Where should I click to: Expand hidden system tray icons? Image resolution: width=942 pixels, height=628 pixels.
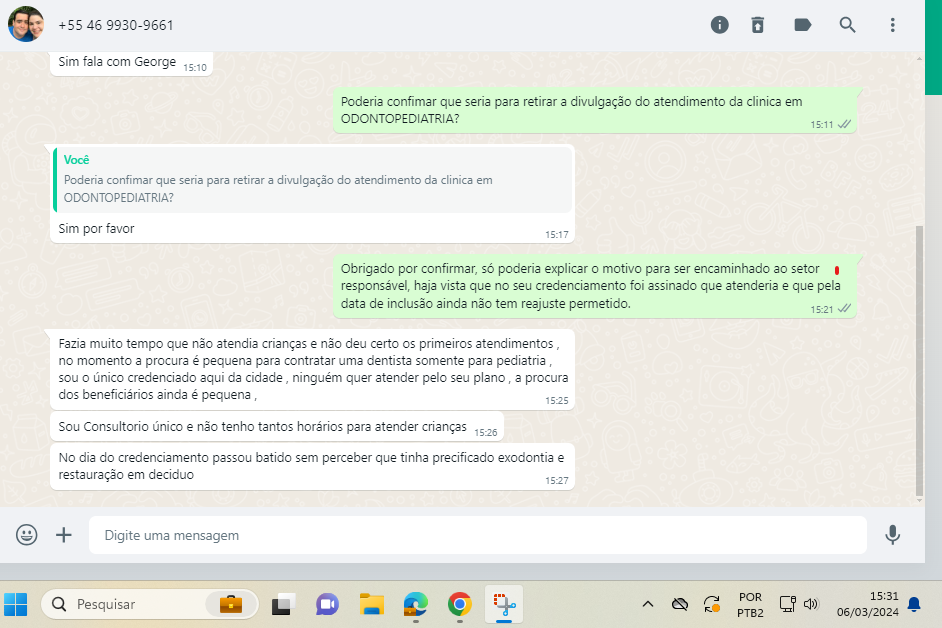648,604
